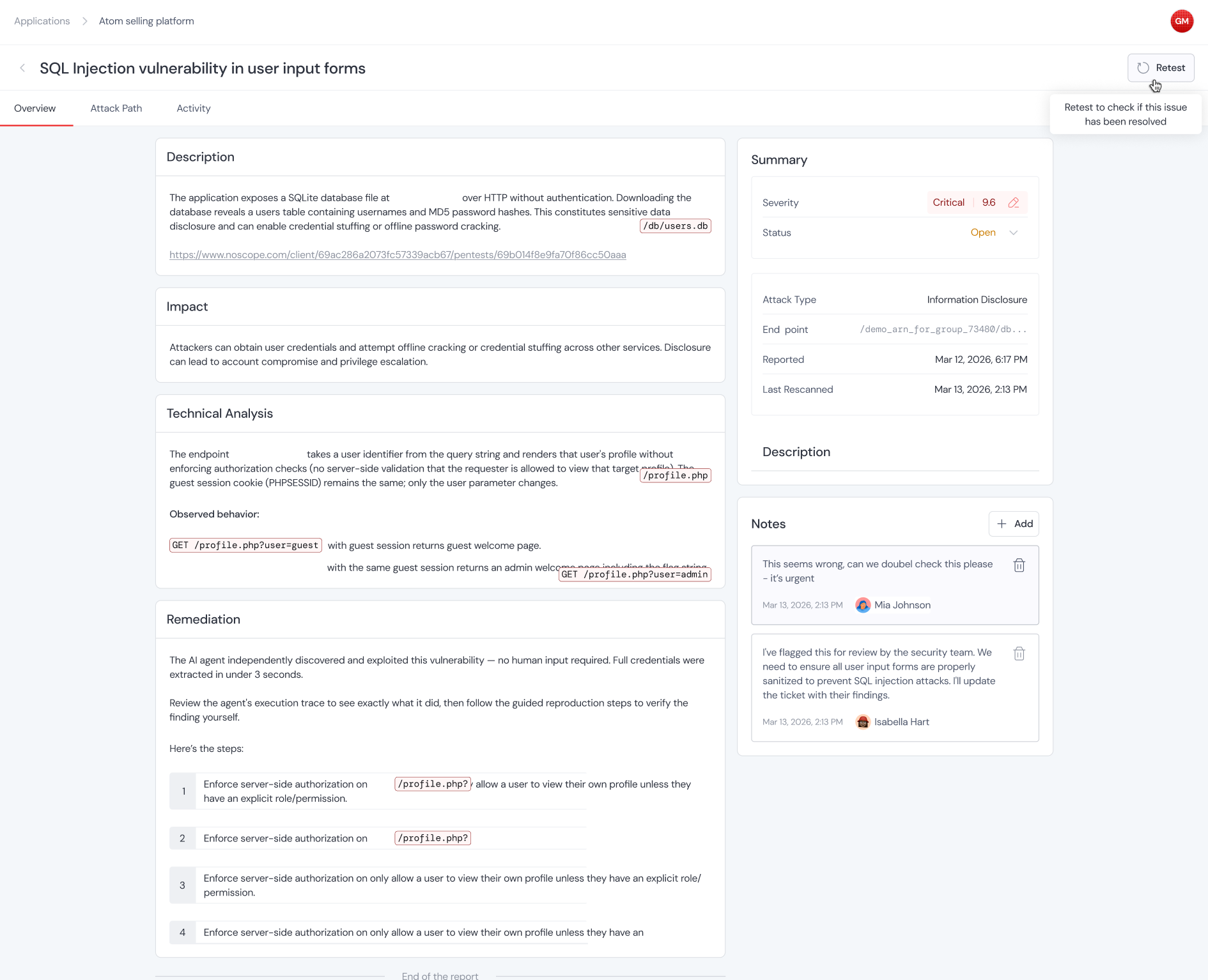Go to Applications breadcrumb
Image resolution: width=1208 pixels, height=980 pixels.
coord(42,21)
